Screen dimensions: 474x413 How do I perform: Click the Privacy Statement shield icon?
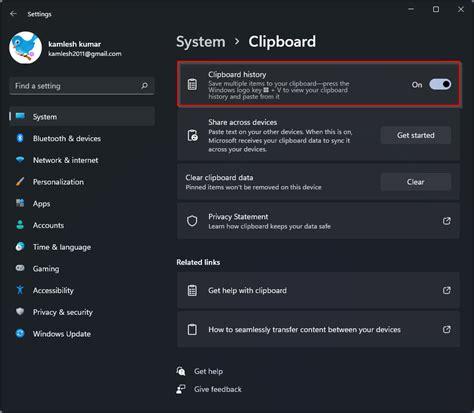tap(192, 221)
